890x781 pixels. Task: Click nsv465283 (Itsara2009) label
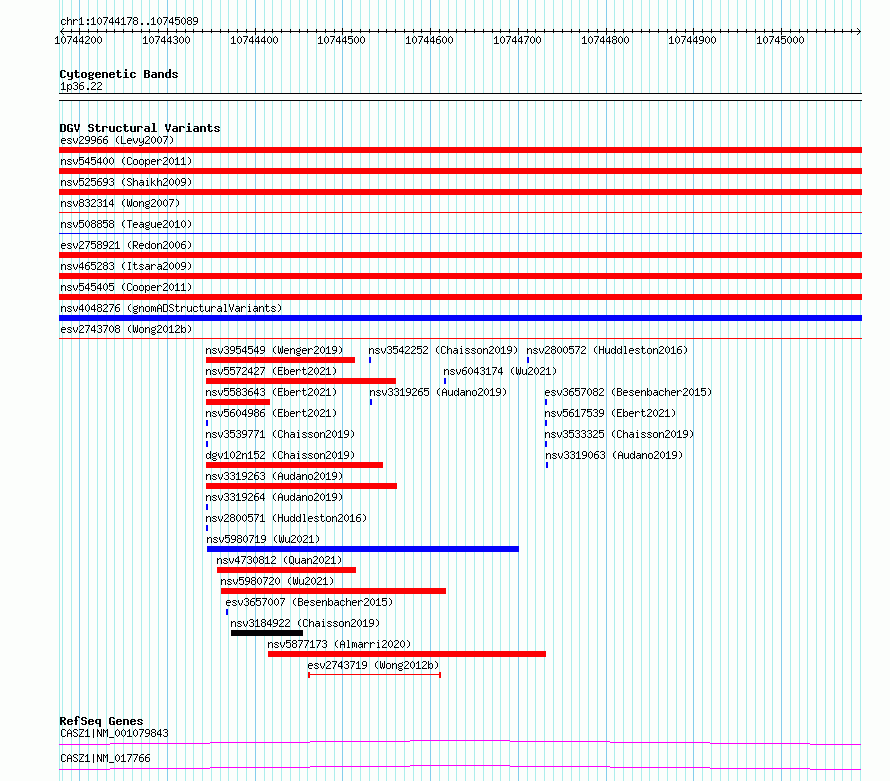coord(126,266)
